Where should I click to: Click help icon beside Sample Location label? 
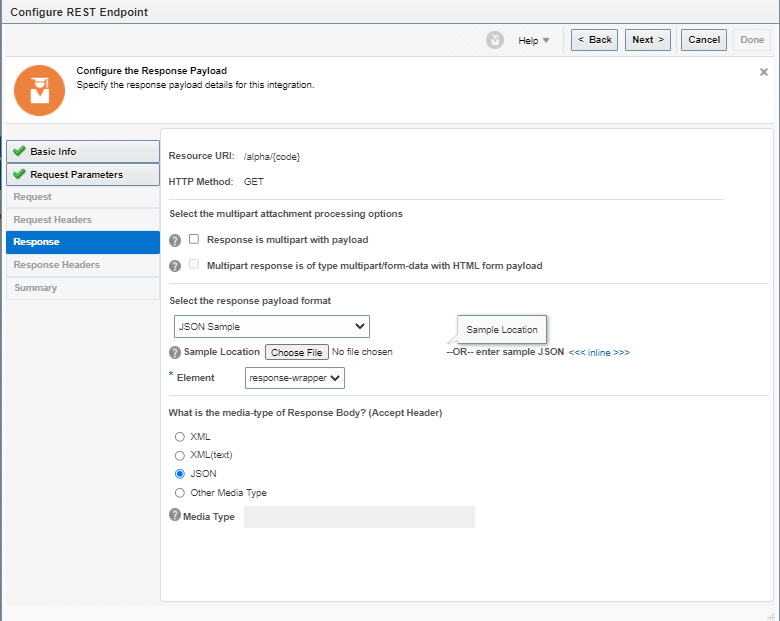click(175, 352)
